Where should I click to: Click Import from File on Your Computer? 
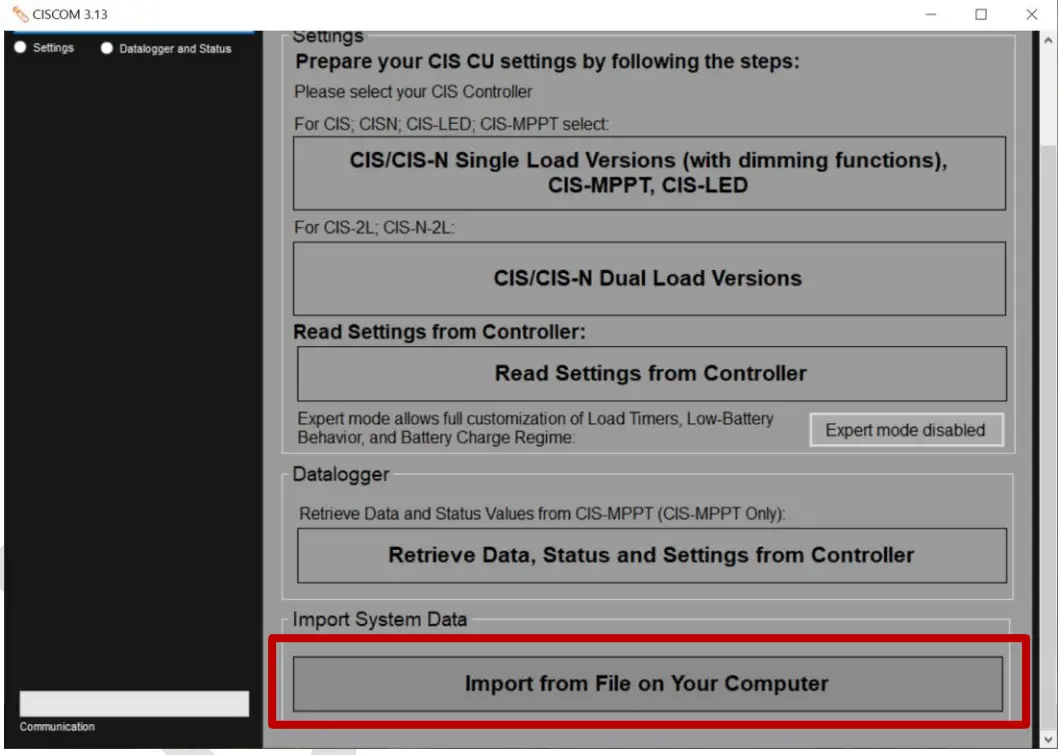[649, 683]
